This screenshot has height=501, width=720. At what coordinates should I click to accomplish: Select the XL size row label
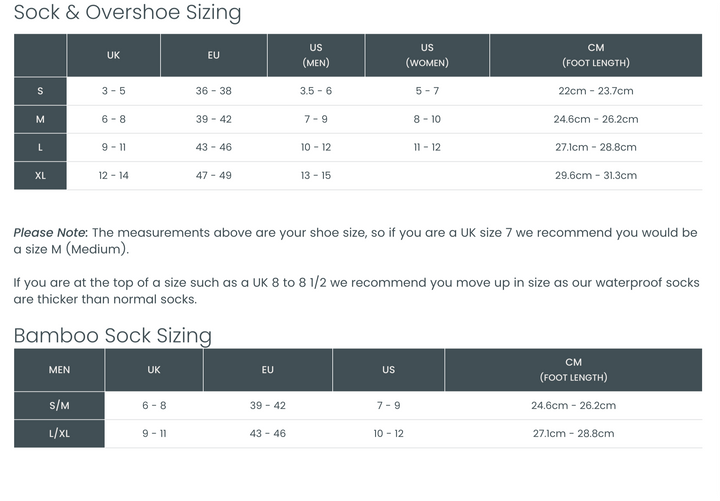click(x=40, y=176)
